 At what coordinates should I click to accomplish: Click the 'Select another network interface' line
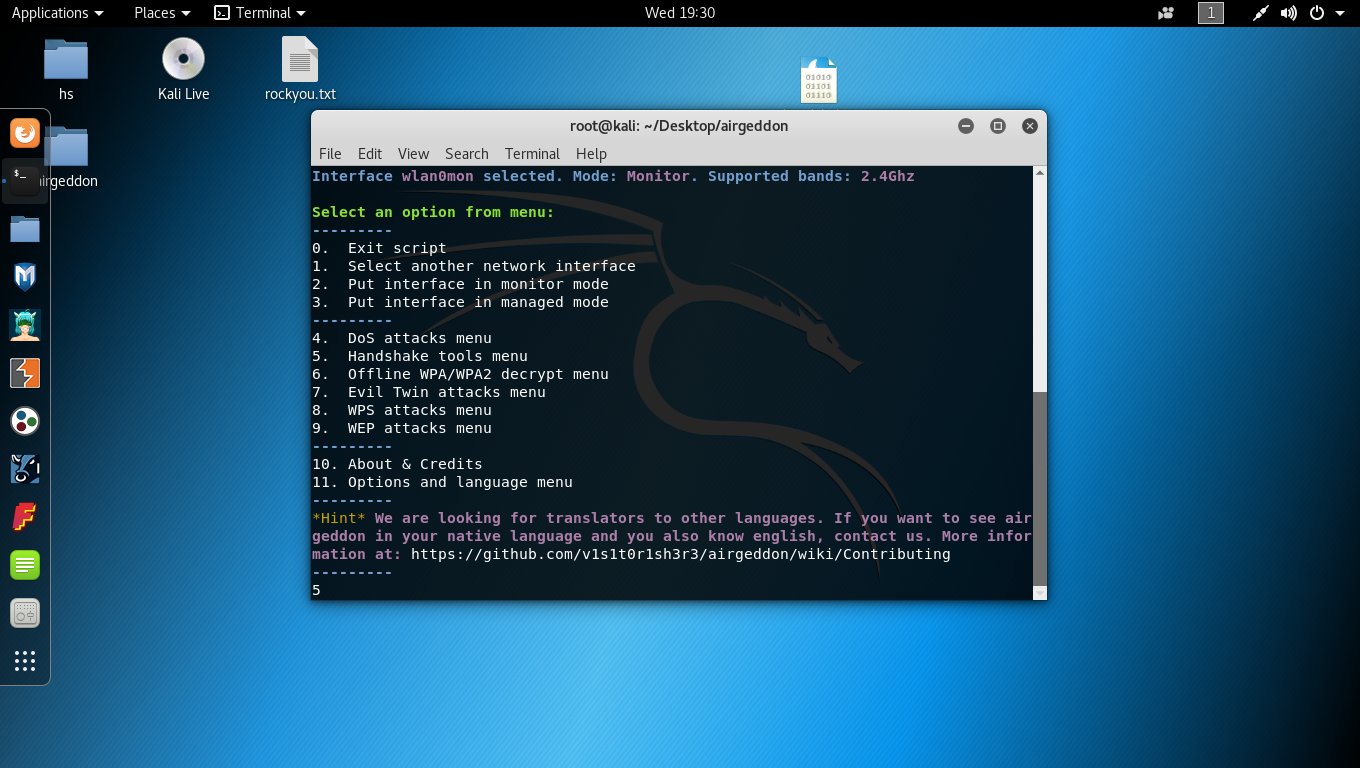(474, 266)
